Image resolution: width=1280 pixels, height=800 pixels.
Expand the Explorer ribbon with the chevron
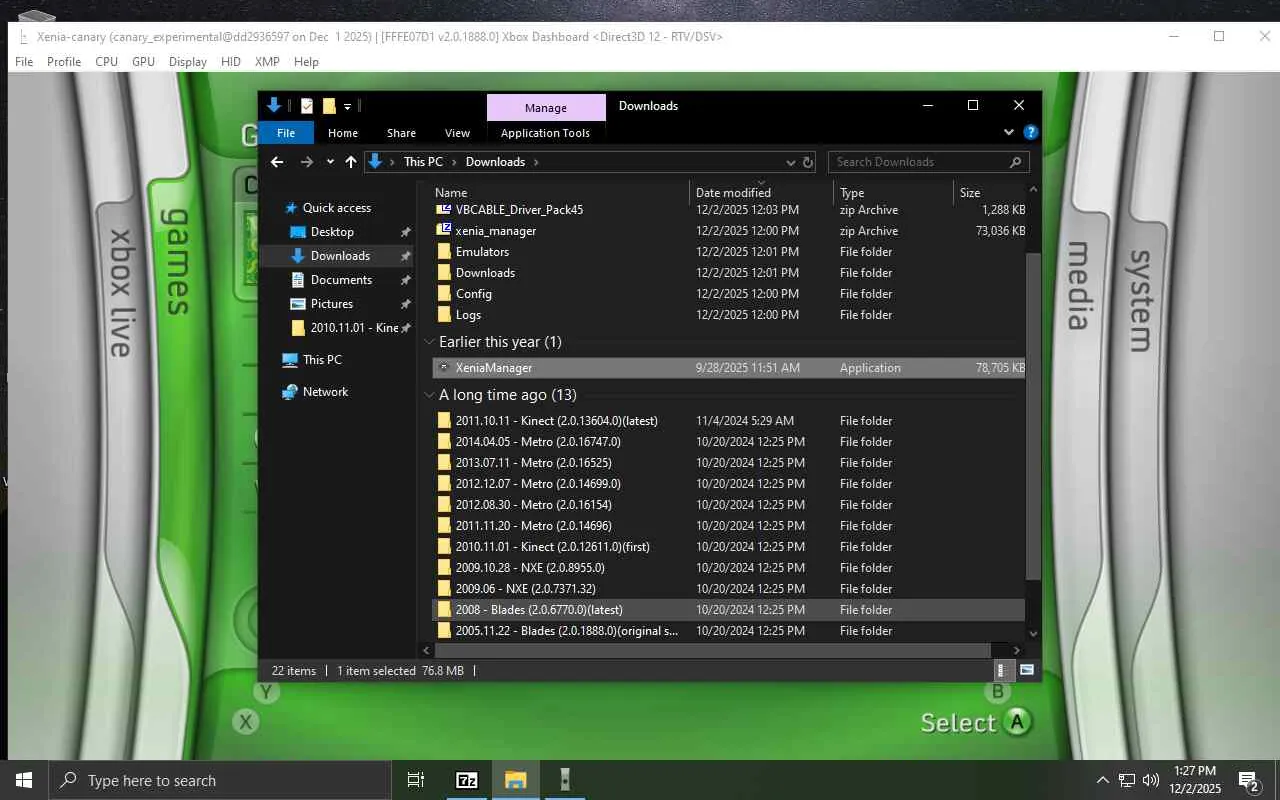(x=1009, y=132)
